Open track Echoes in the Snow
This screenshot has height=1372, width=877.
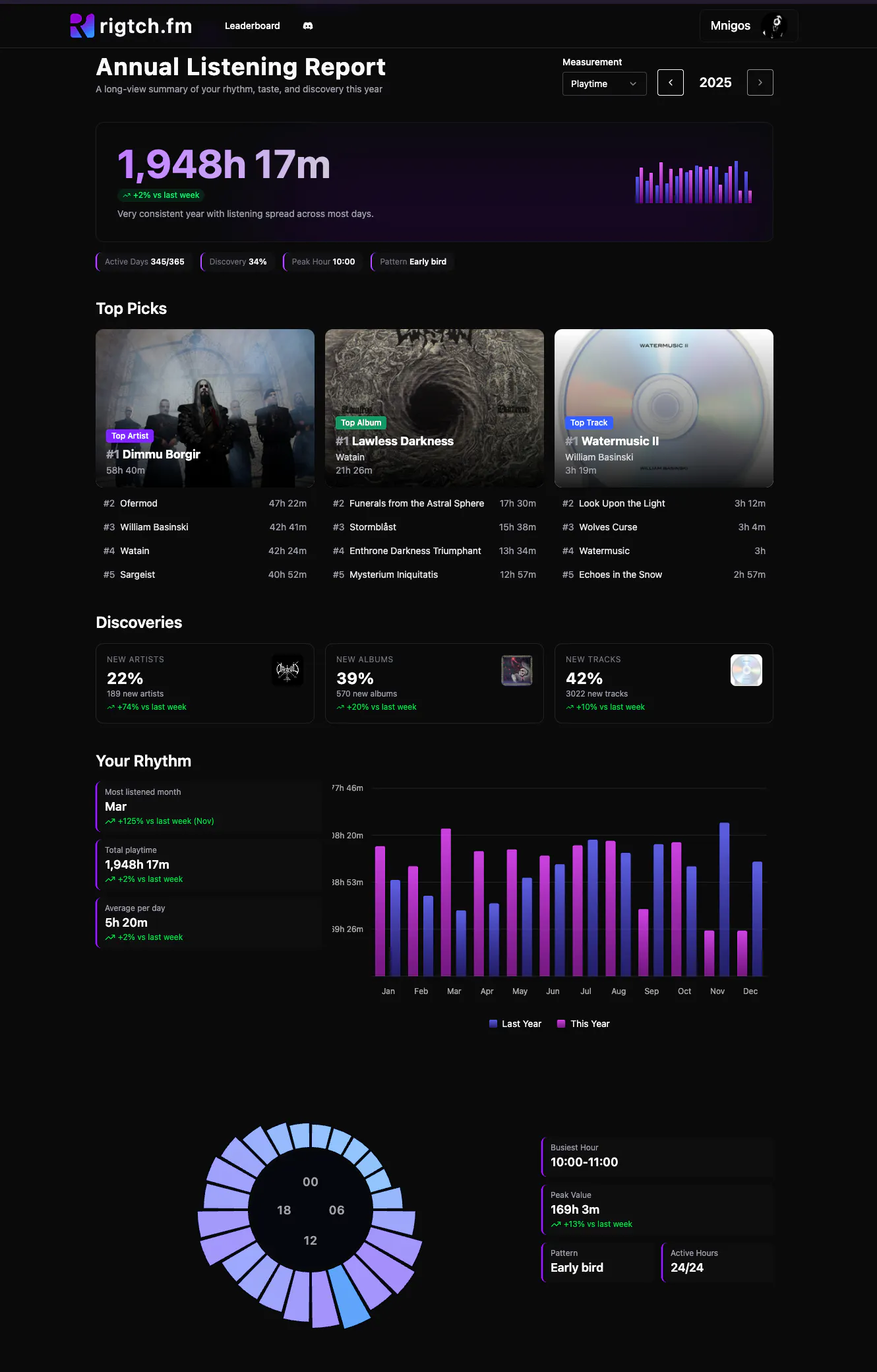pyautogui.click(x=664, y=575)
